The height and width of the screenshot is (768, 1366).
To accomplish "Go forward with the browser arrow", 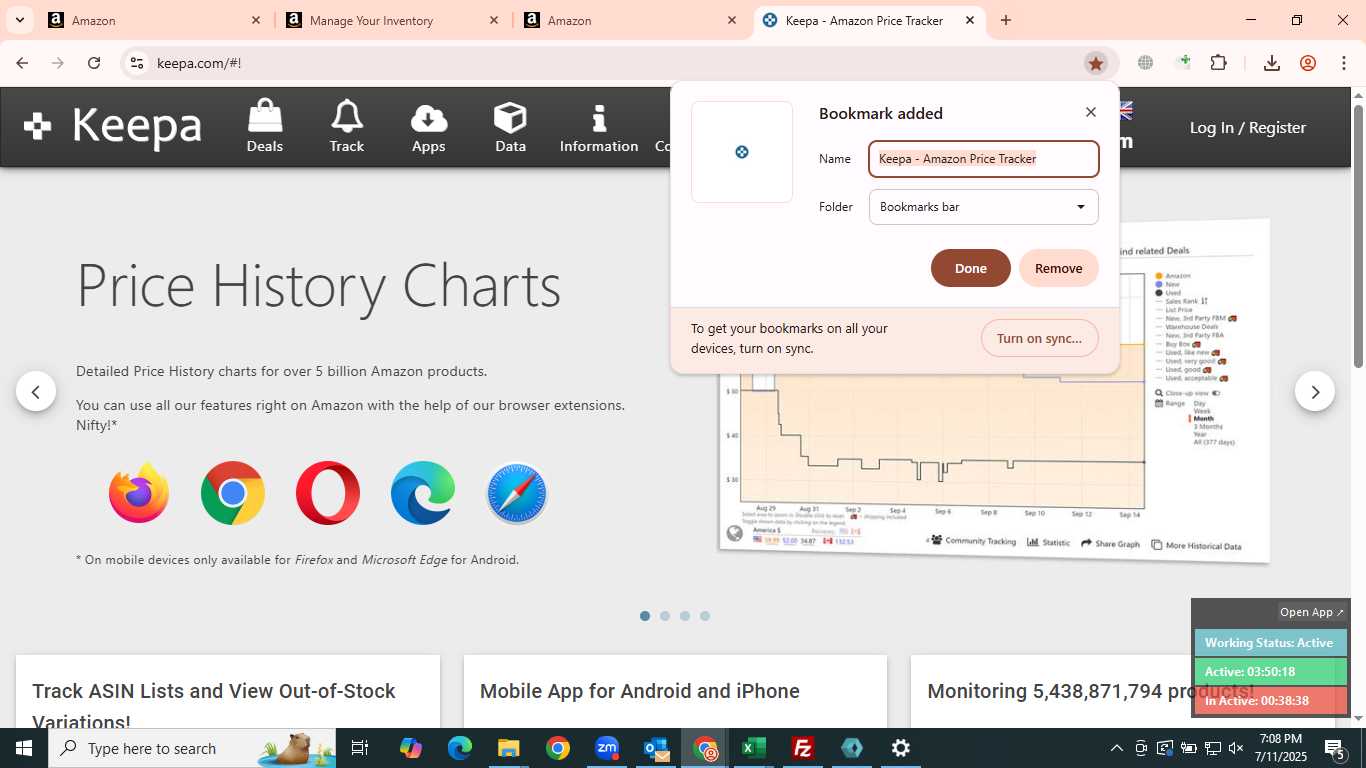I will point(58,63).
